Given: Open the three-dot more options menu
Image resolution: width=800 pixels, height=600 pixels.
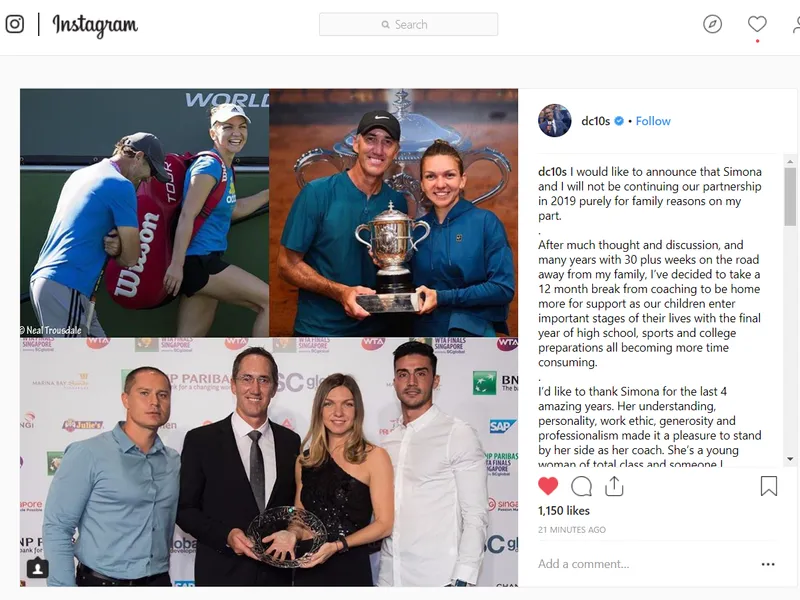Looking at the screenshot, I should tap(768, 564).
